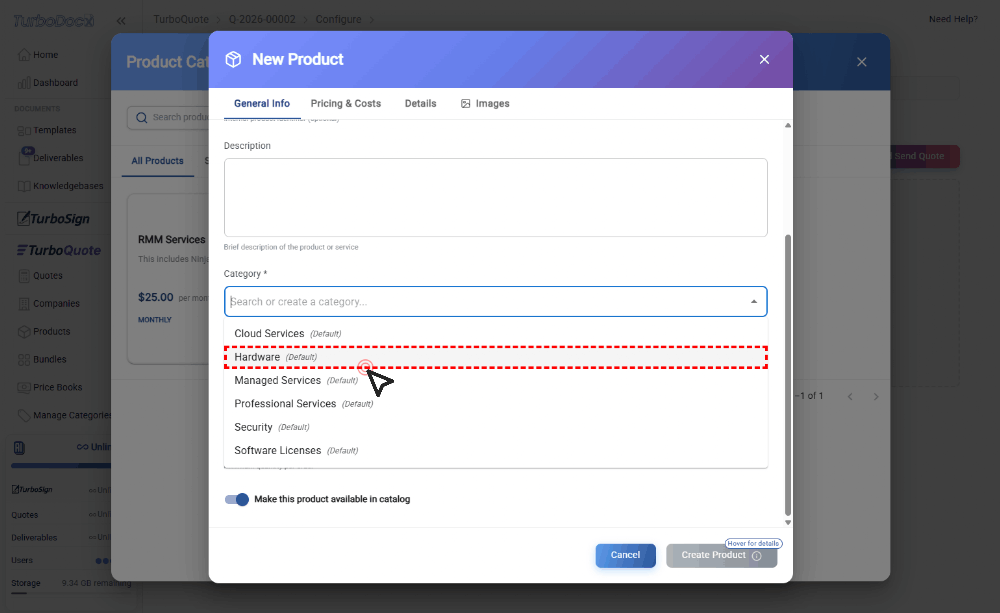Switch to General Info tab

[x=261, y=103]
